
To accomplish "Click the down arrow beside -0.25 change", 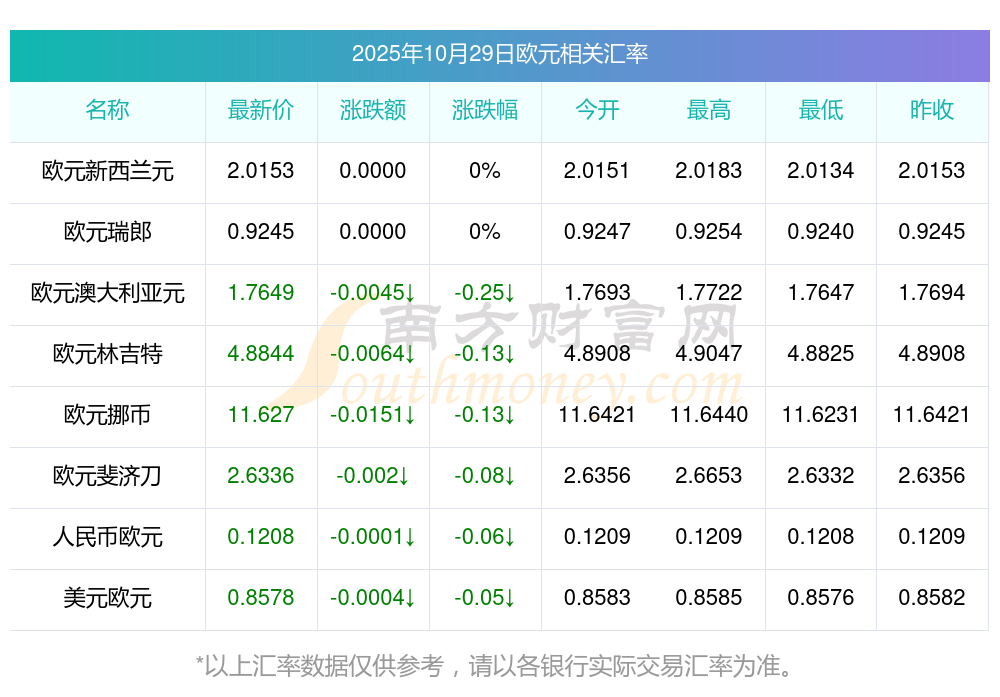I will pos(509,293).
